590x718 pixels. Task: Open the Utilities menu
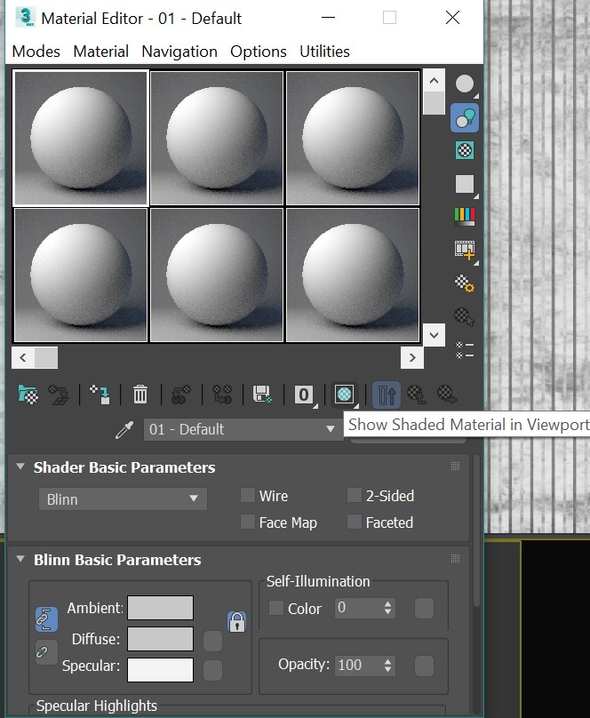click(324, 51)
